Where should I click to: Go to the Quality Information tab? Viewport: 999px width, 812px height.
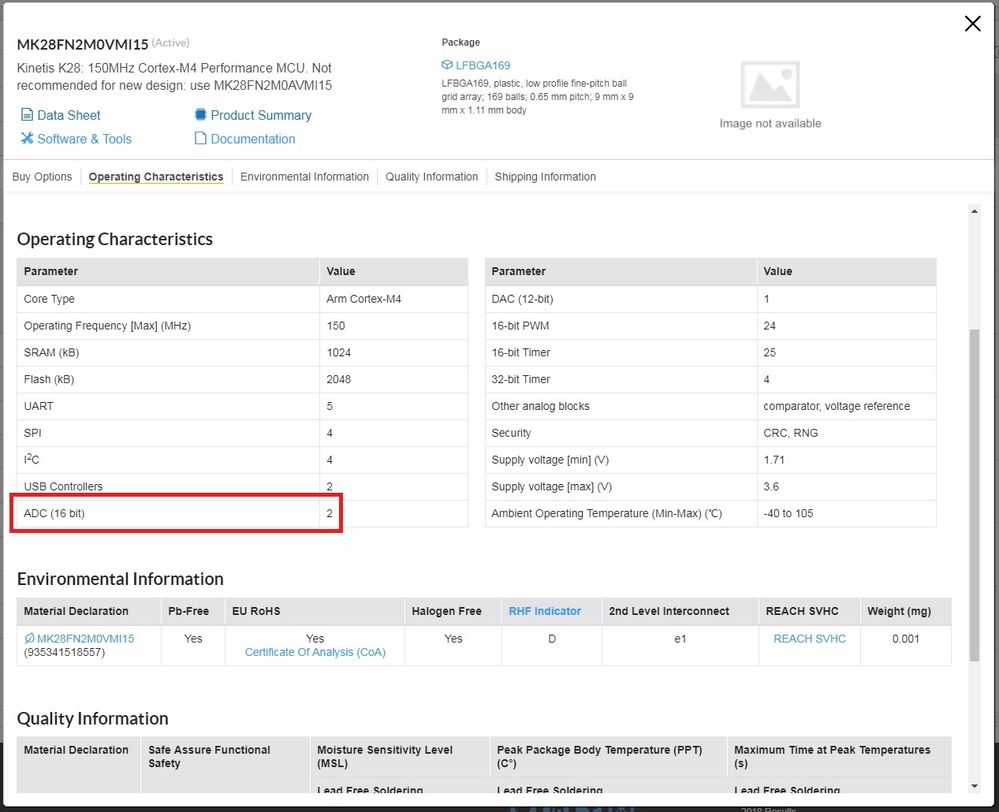pyautogui.click(x=432, y=177)
